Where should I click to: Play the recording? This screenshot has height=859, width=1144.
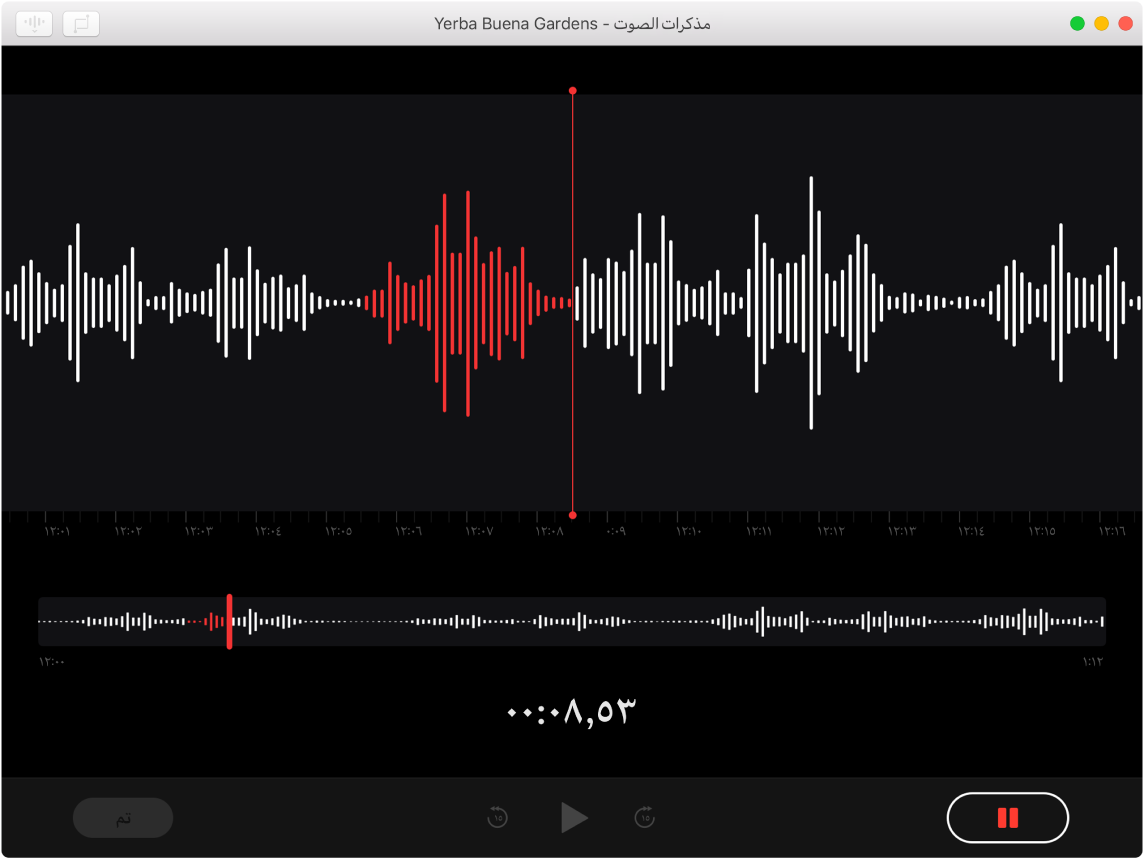(574, 818)
